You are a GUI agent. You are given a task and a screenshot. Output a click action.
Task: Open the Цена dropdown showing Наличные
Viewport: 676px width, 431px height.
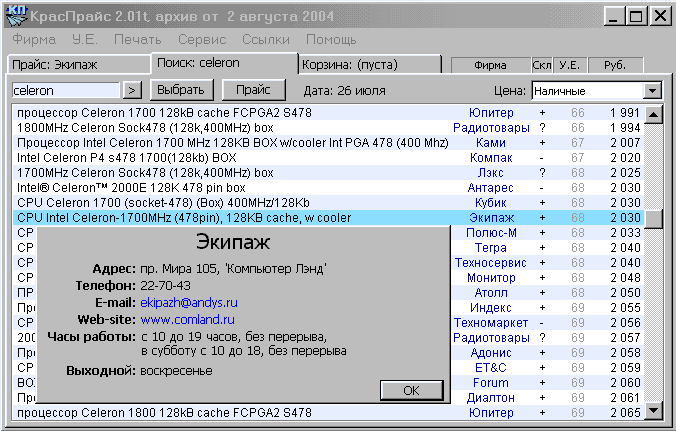coord(653,91)
